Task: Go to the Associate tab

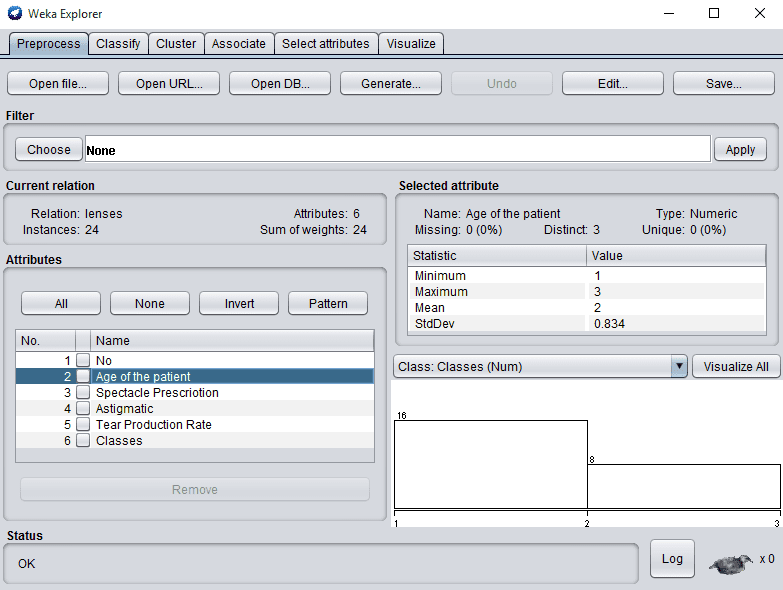Action: tap(239, 43)
